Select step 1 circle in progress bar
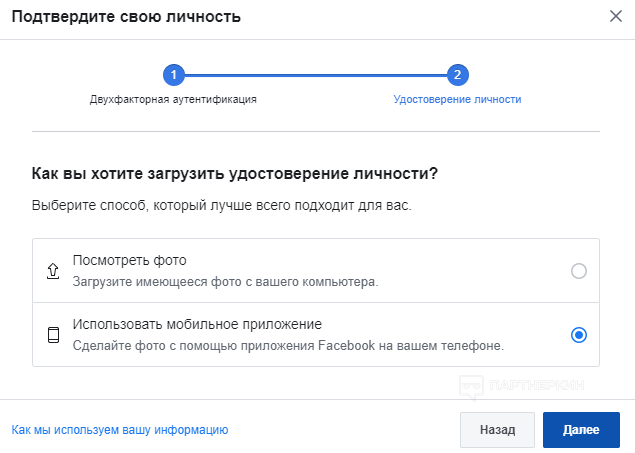The width and height of the screenshot is (635, 453). [174, 75]
